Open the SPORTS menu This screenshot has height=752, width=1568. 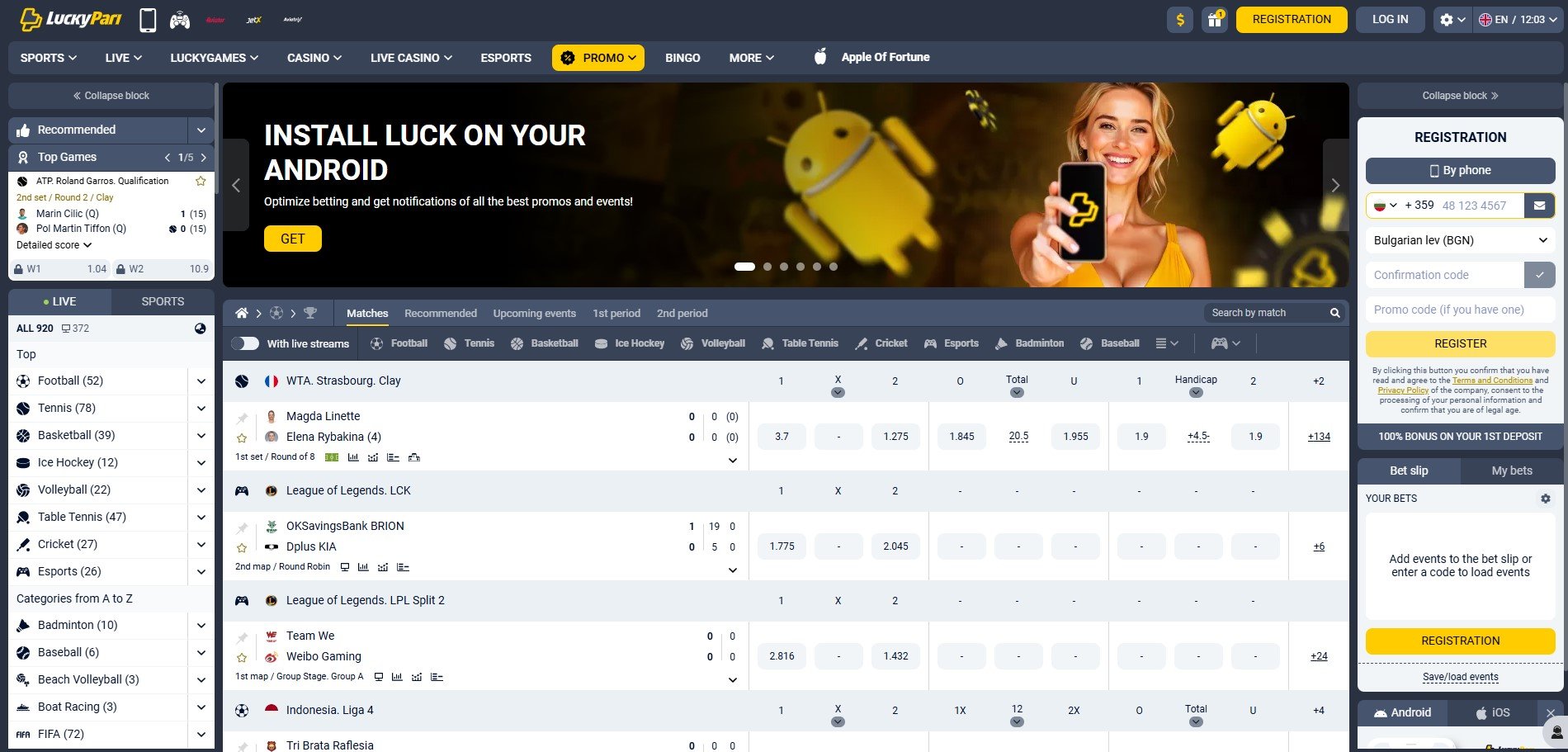(x=48, y=58)
